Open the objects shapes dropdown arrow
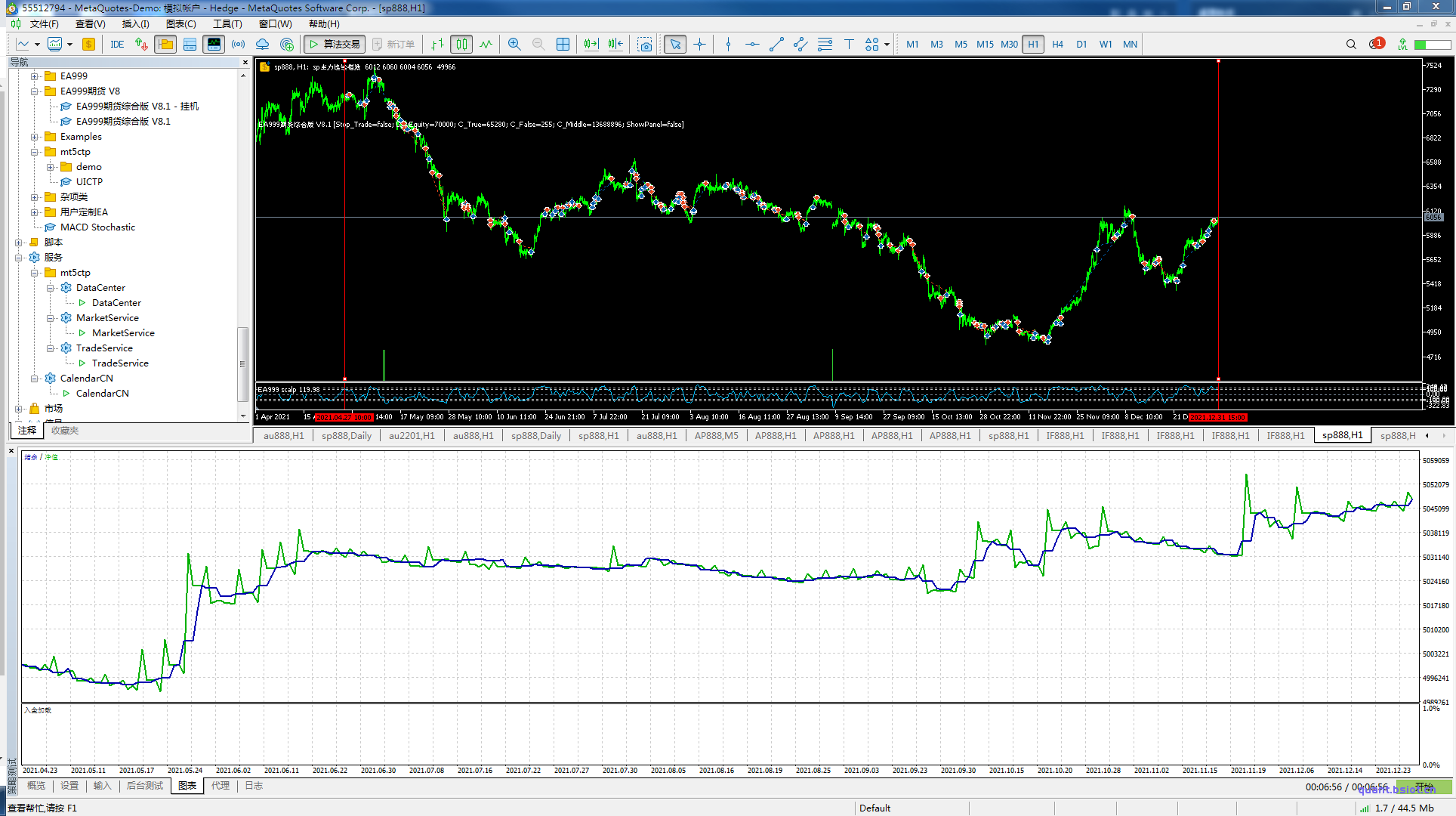This screenshot has width=1456, height=816. click(887, 45)
